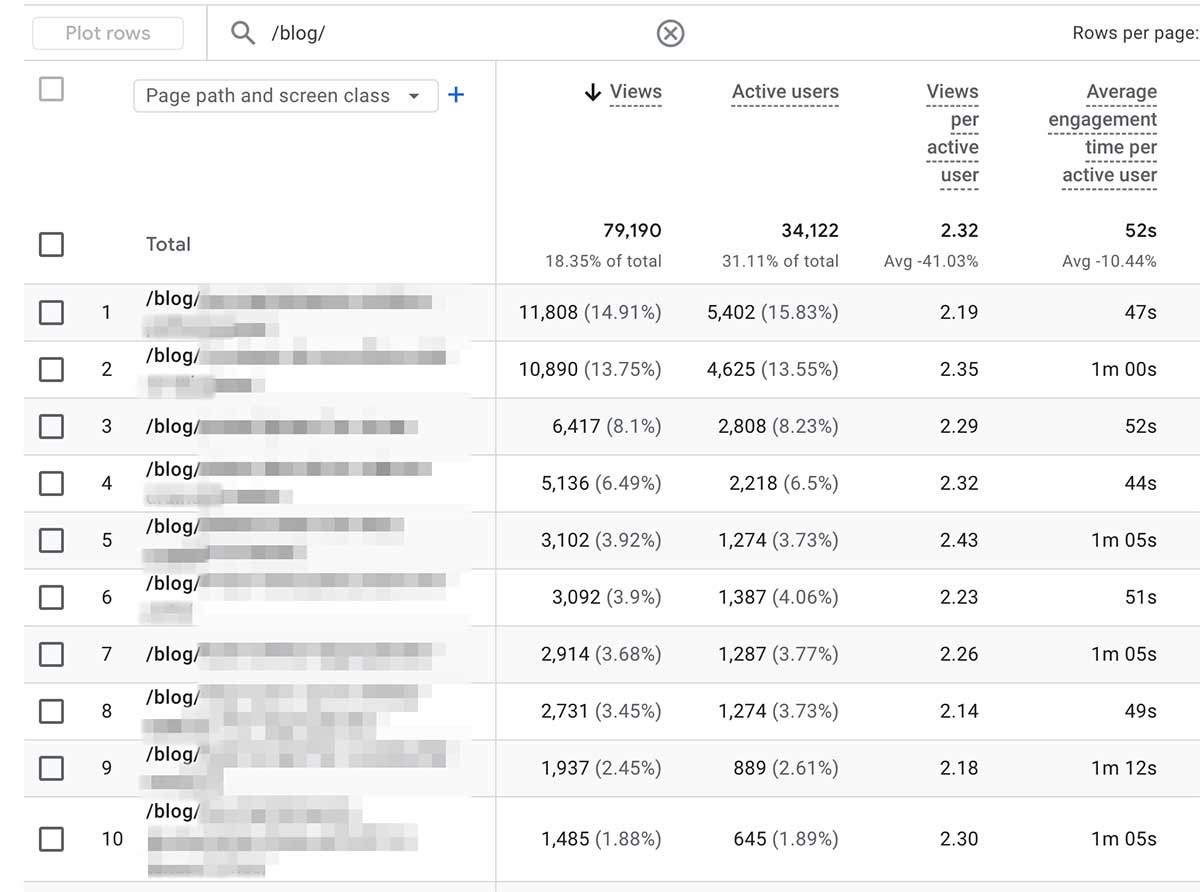The height and width of the screenshot is (892, 1200).
Task: Select the checkbox for row 1
Action: tap(51, 312)
